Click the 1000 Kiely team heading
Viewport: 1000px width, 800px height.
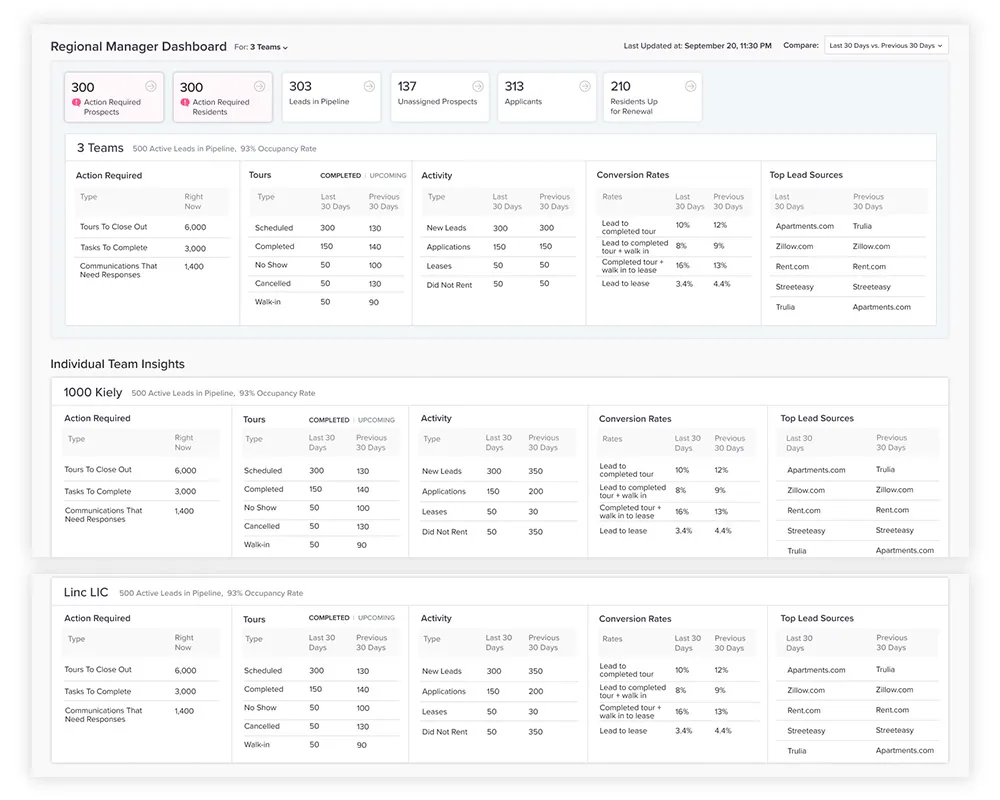pos(93,392)
